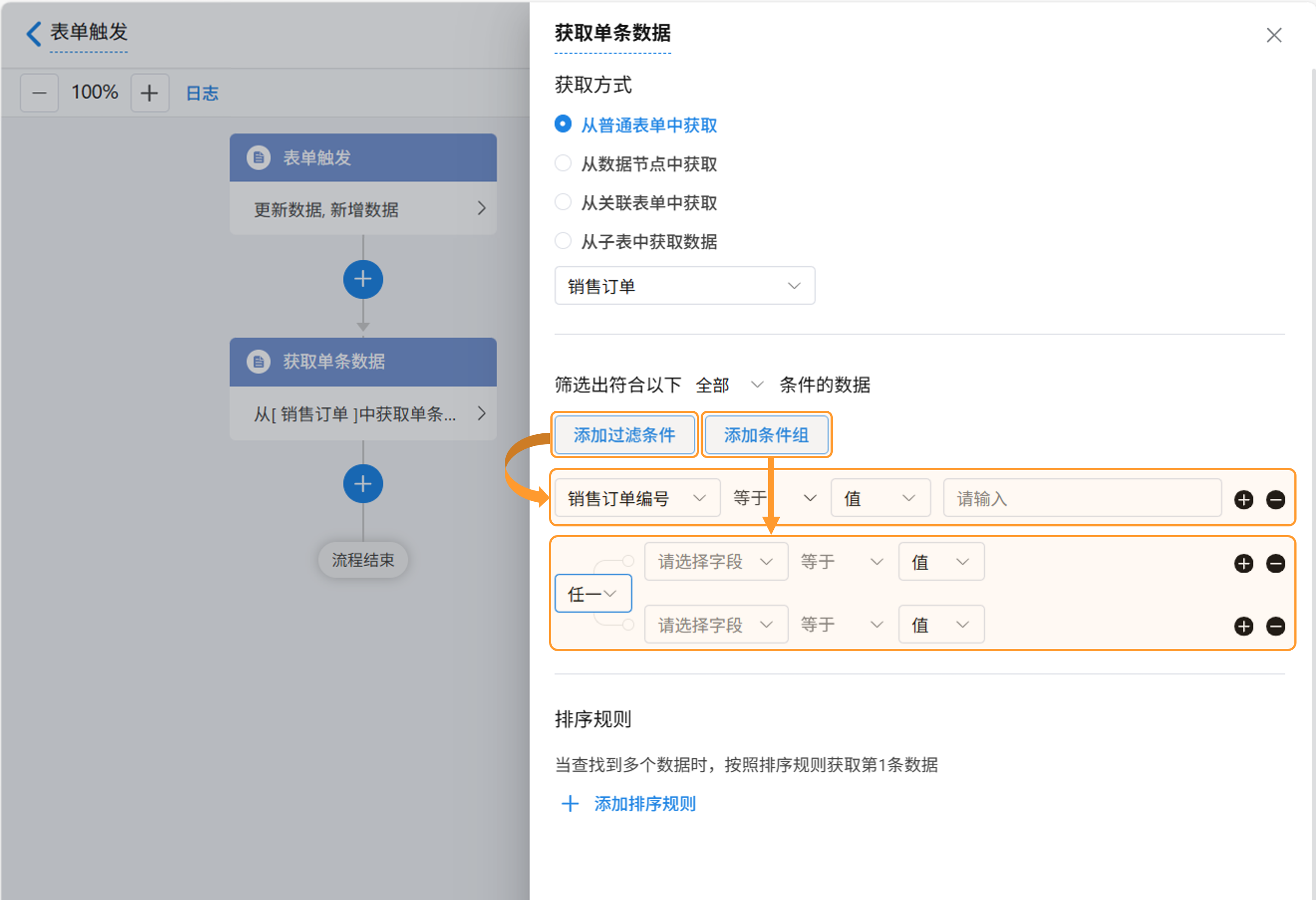Open the 任一 group logic dropdown

pyautogui.click(x=593, y=593)
